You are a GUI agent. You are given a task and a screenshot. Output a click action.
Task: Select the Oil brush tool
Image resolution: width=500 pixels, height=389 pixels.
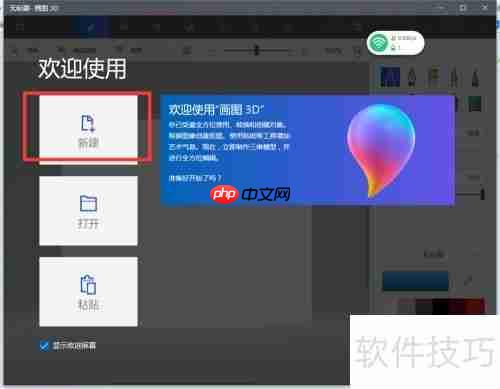click(433, 77)
